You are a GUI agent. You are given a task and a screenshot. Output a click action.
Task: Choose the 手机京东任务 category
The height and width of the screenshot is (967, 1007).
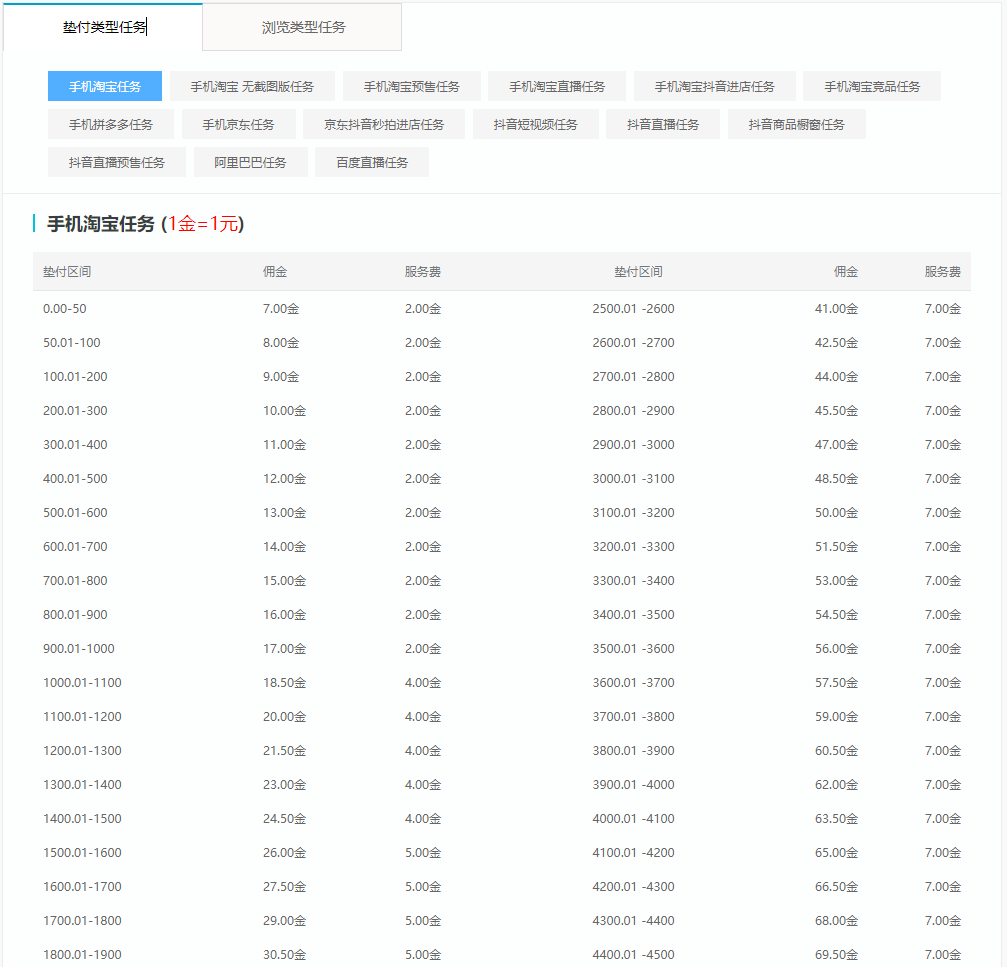[238, 124]
